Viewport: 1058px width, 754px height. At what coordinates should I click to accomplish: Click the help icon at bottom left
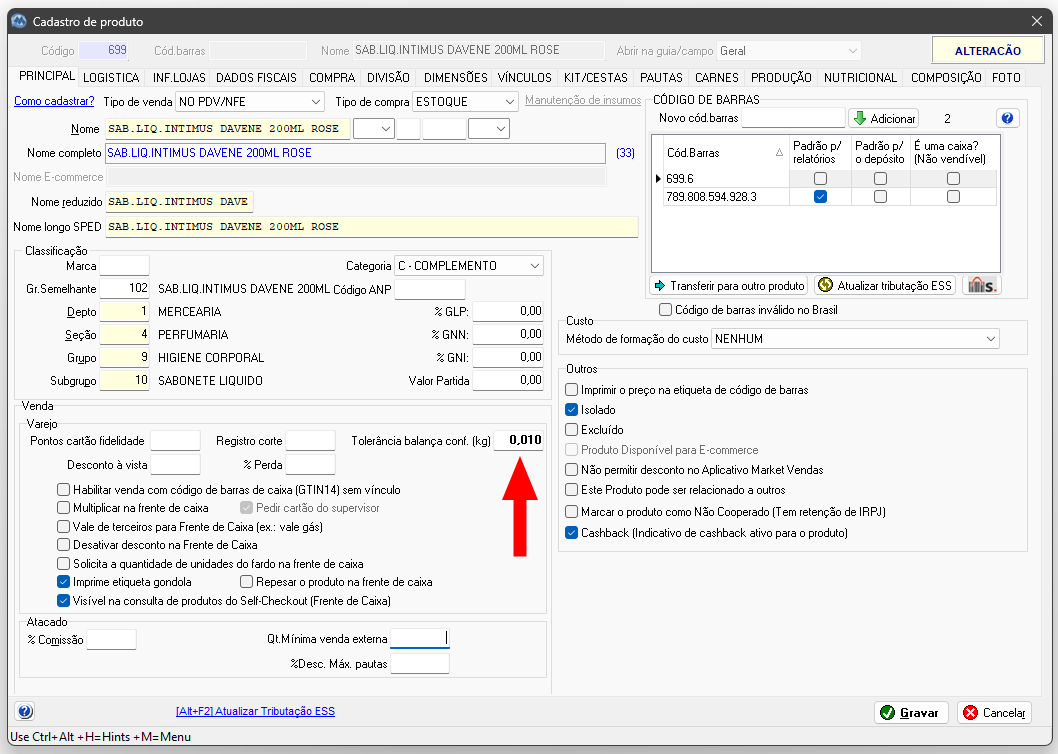pos(25,711)
